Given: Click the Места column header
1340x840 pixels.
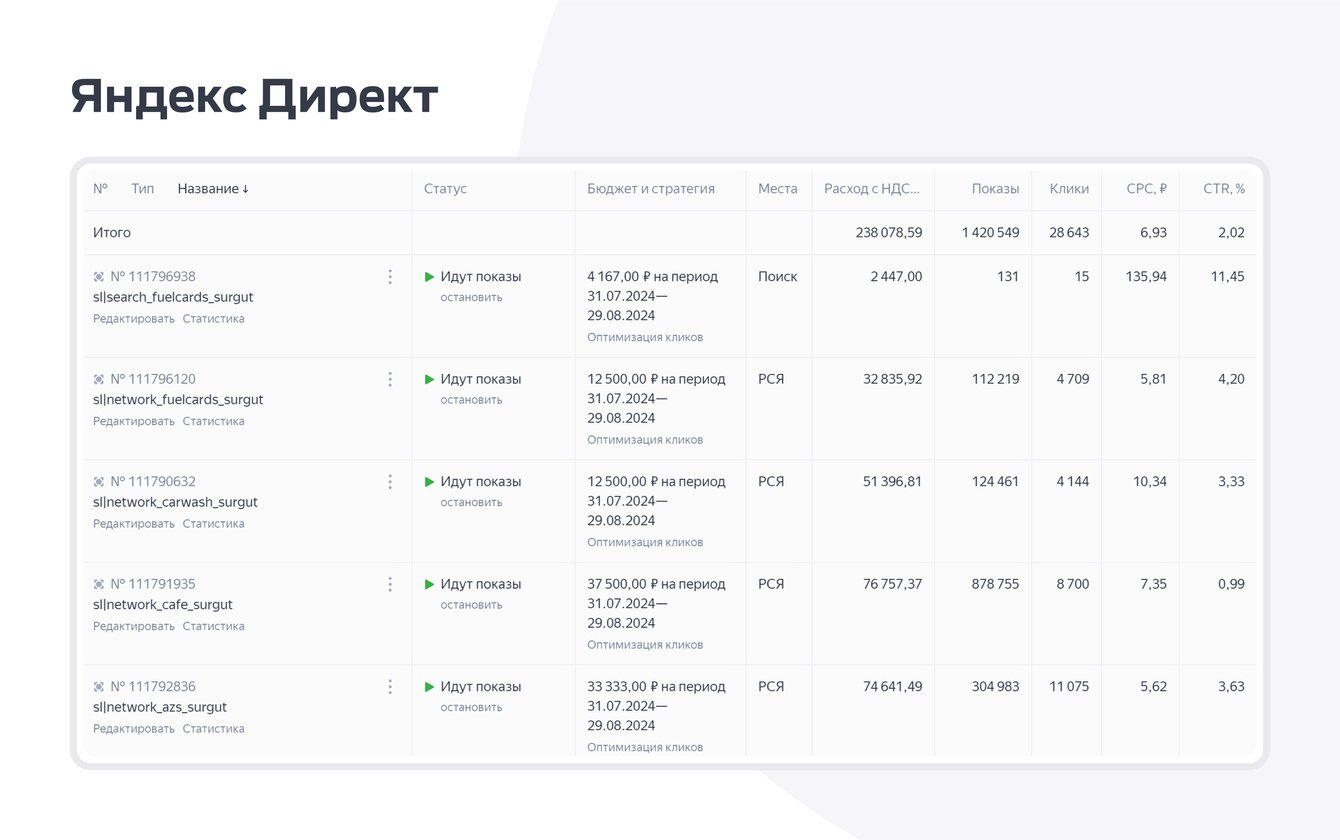Looking at the screenshot, I should [778, 189].
